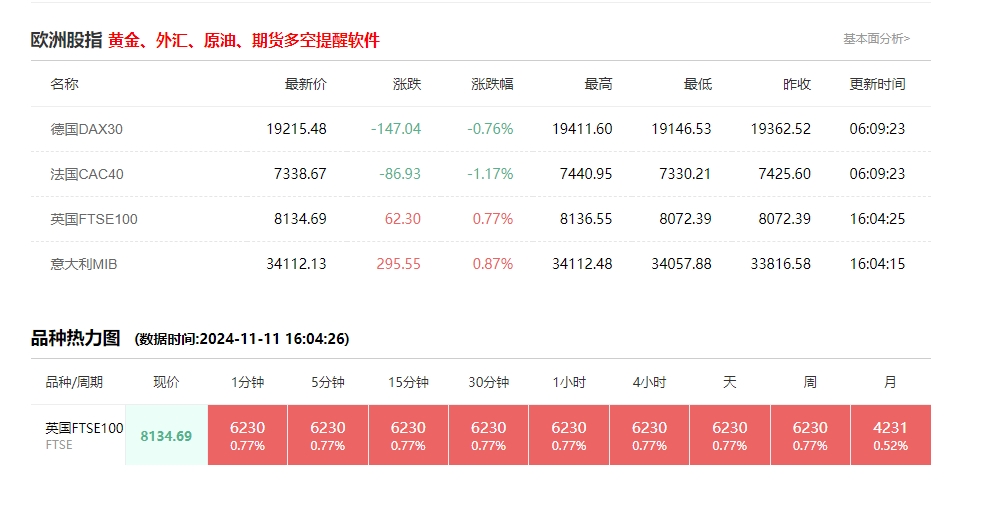This screenshot has width=998, height=516.
Task: Click the 昨收 column header
Action: tap(796, 84)
